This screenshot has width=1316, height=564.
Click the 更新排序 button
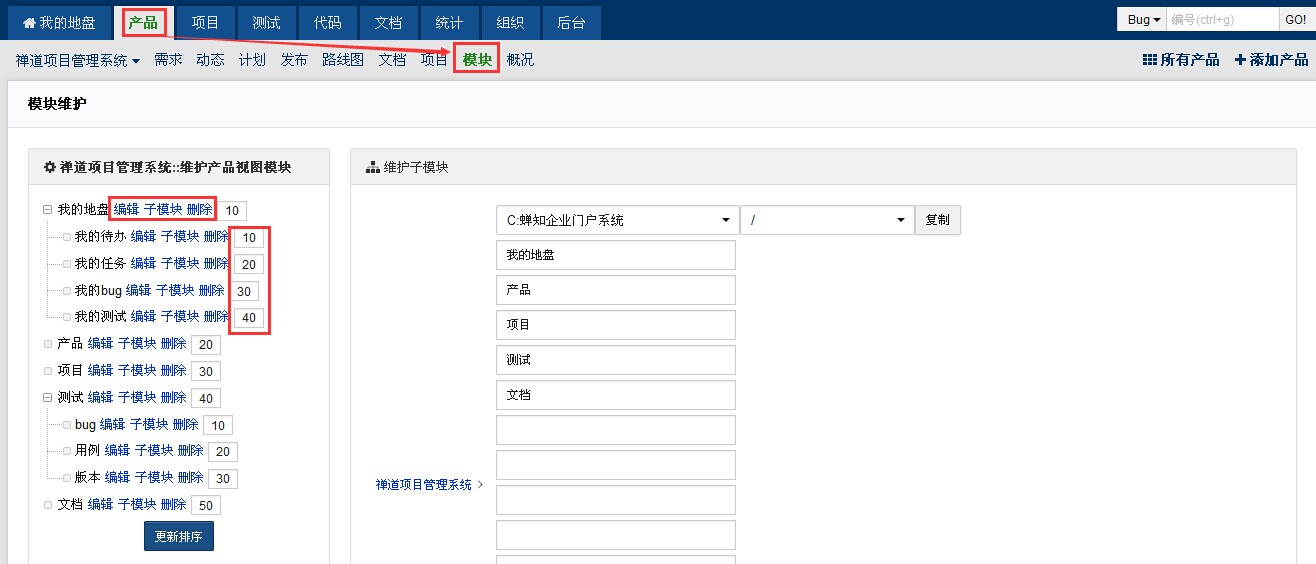click(179, 536)
